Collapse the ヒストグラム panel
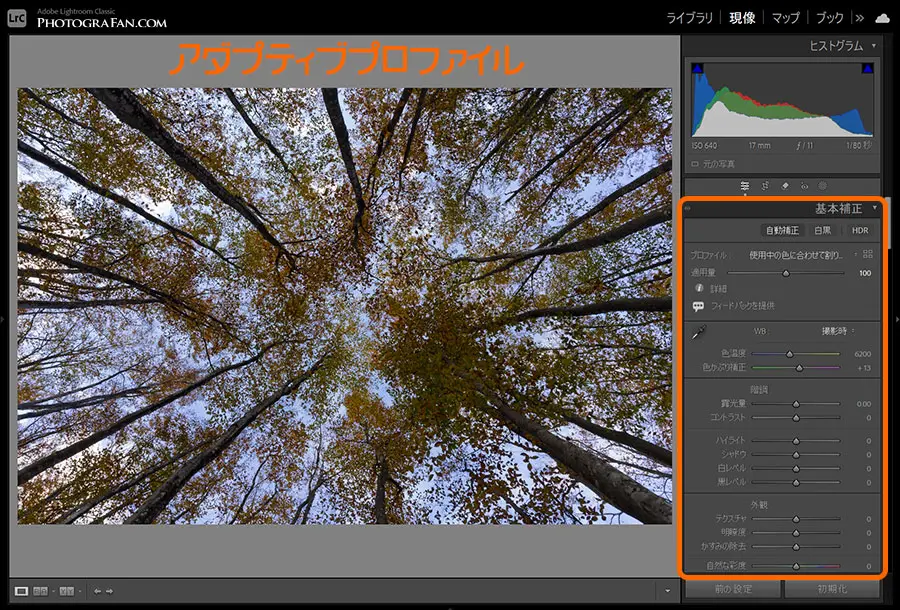Screen dimensions: 900x610 tap(874, 45)
